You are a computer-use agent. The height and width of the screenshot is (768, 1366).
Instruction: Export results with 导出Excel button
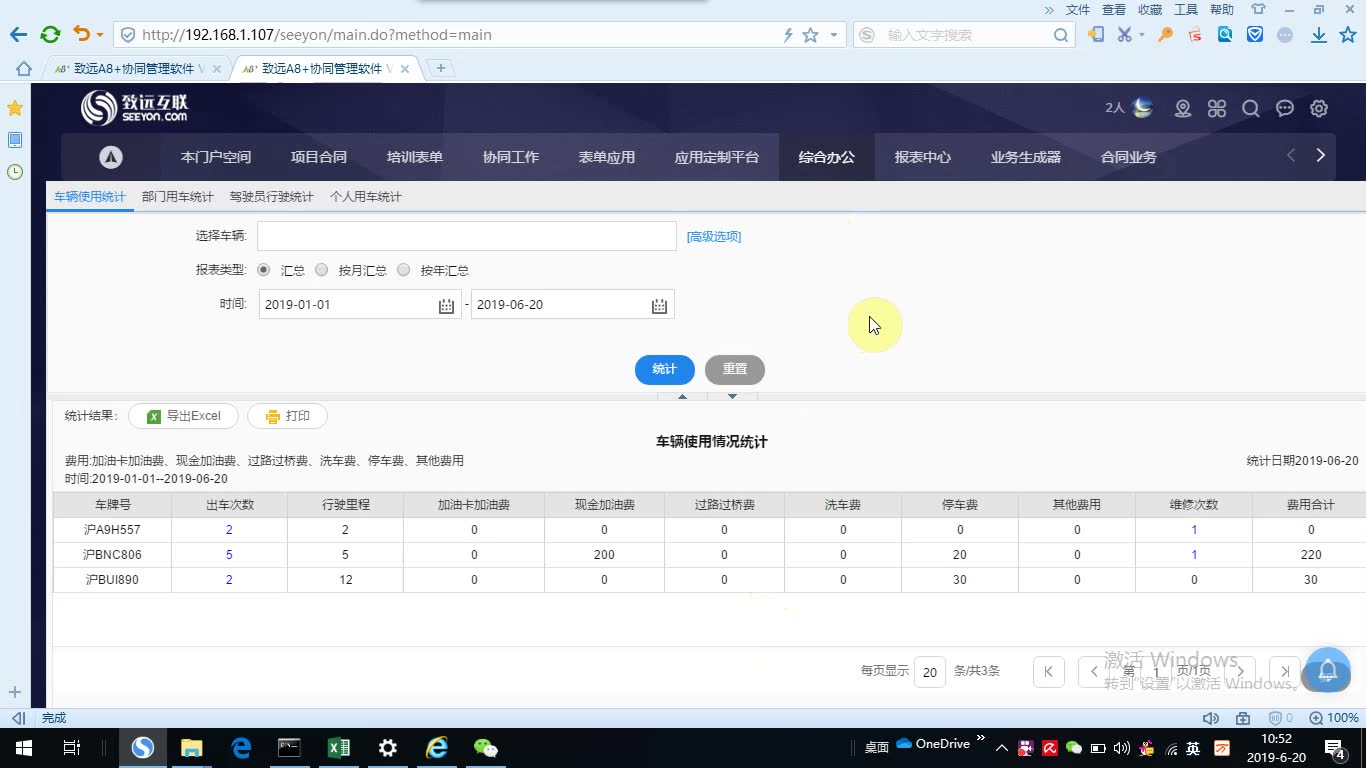[x=183, y=416]
